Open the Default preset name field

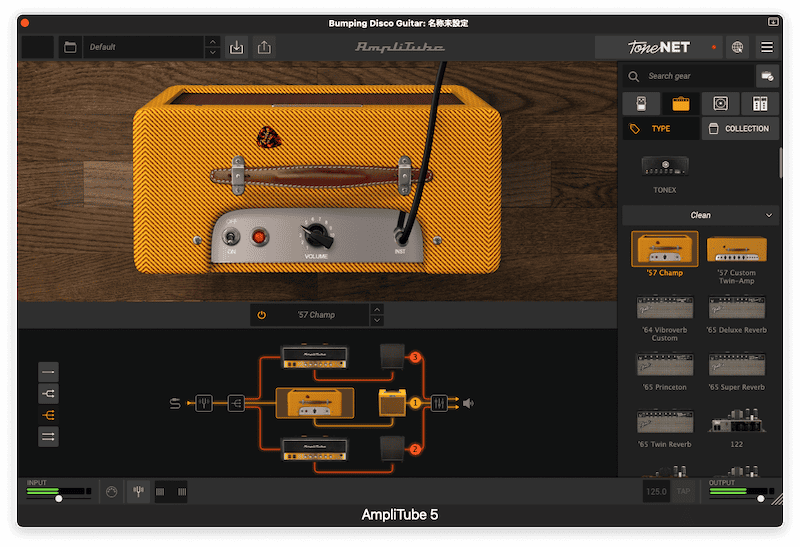tap(144, 47)
